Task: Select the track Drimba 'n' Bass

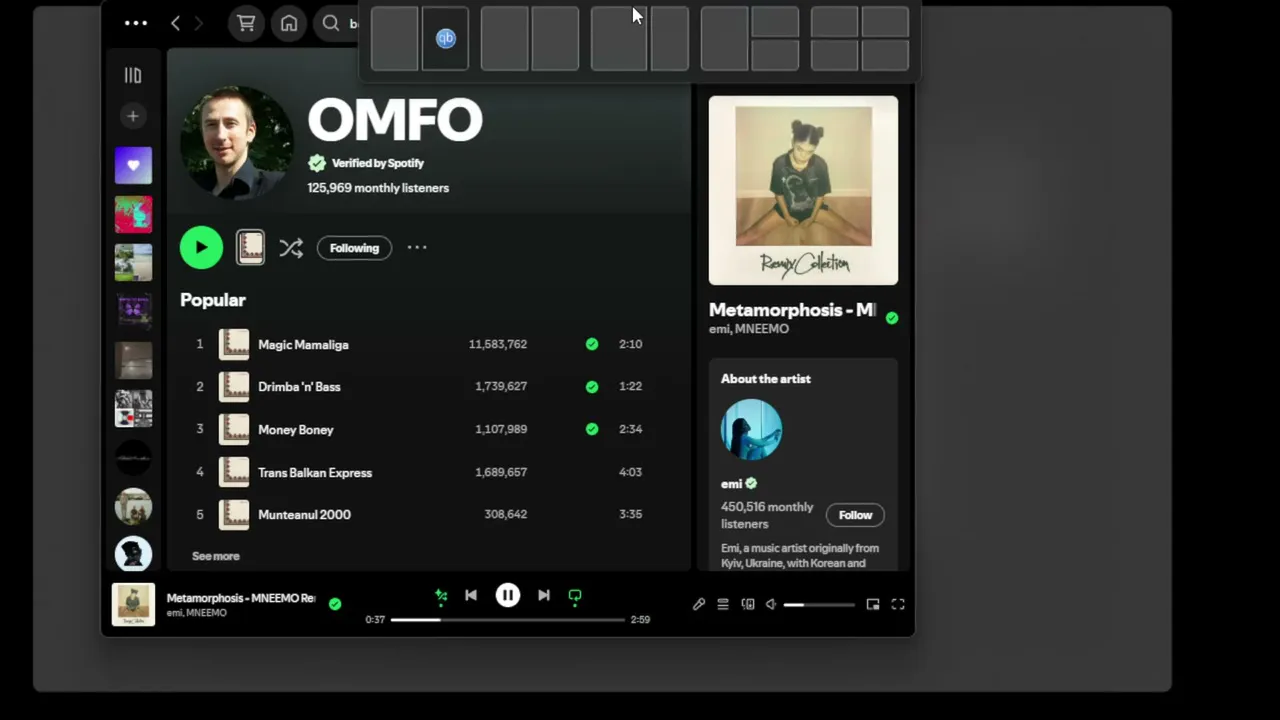Action: (x=299, y=386)
